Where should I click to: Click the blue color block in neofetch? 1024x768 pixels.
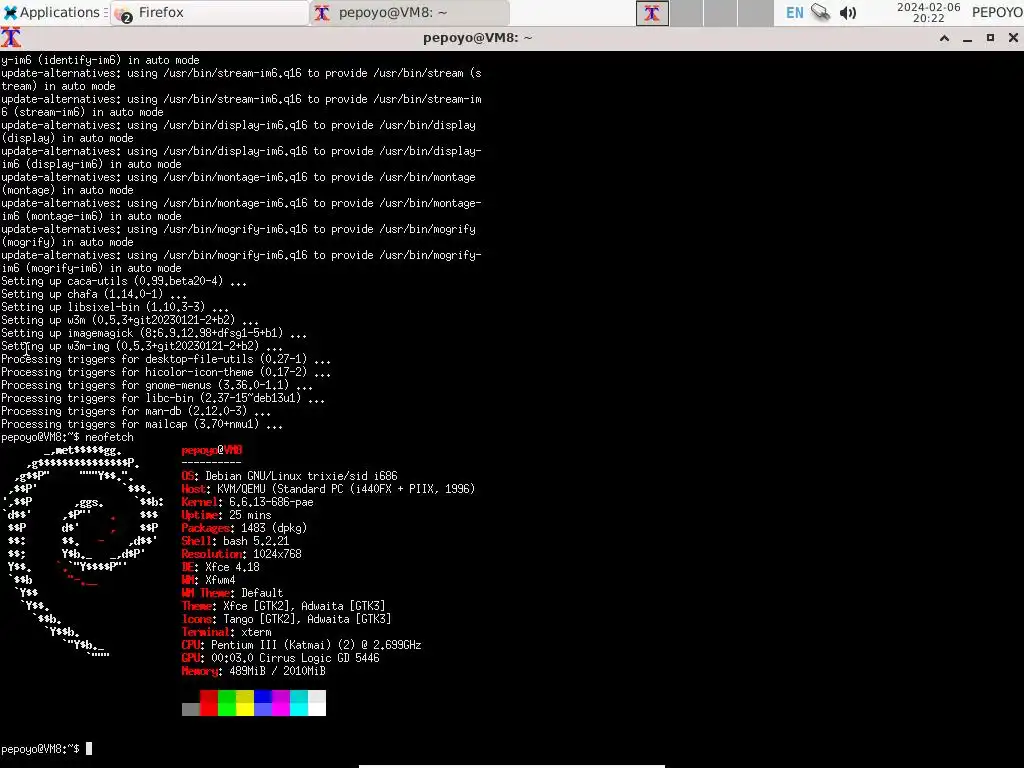[x=263, y=703]
